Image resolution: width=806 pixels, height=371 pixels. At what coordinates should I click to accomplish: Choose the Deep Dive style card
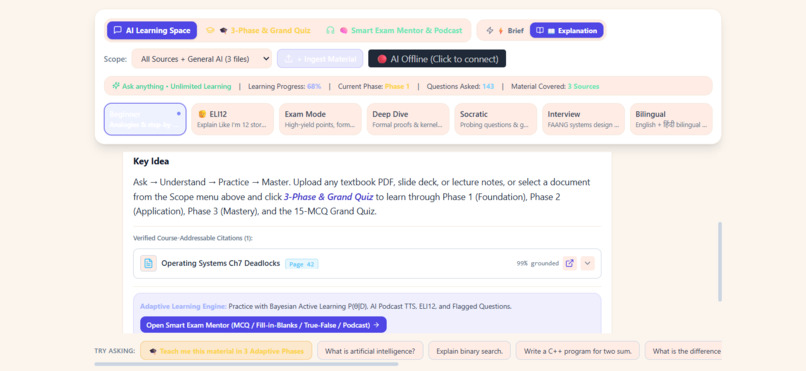coord(408,119)
